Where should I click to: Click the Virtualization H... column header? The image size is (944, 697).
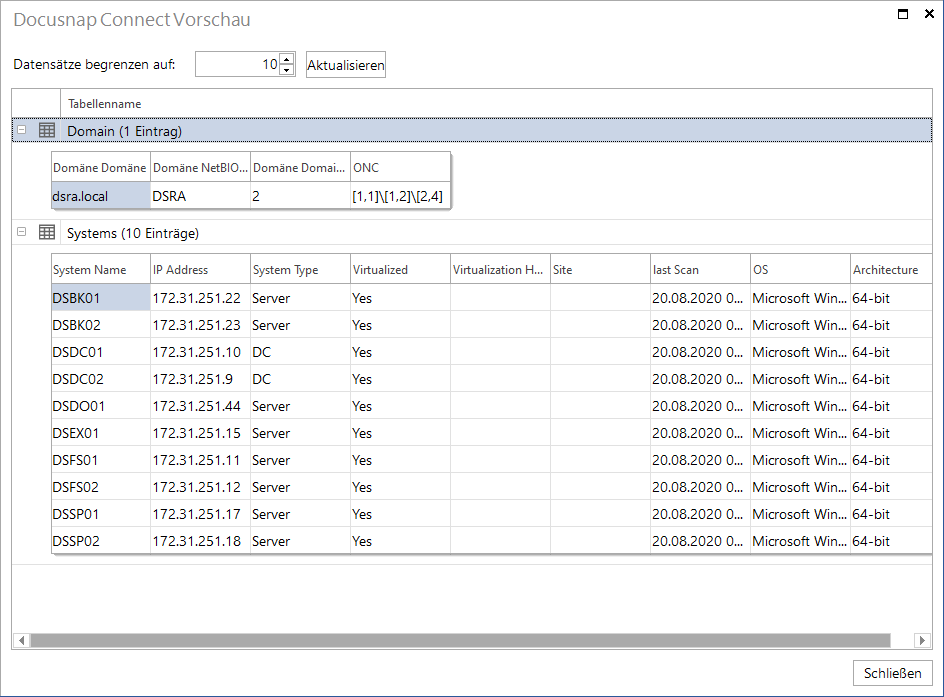(500, 270)
